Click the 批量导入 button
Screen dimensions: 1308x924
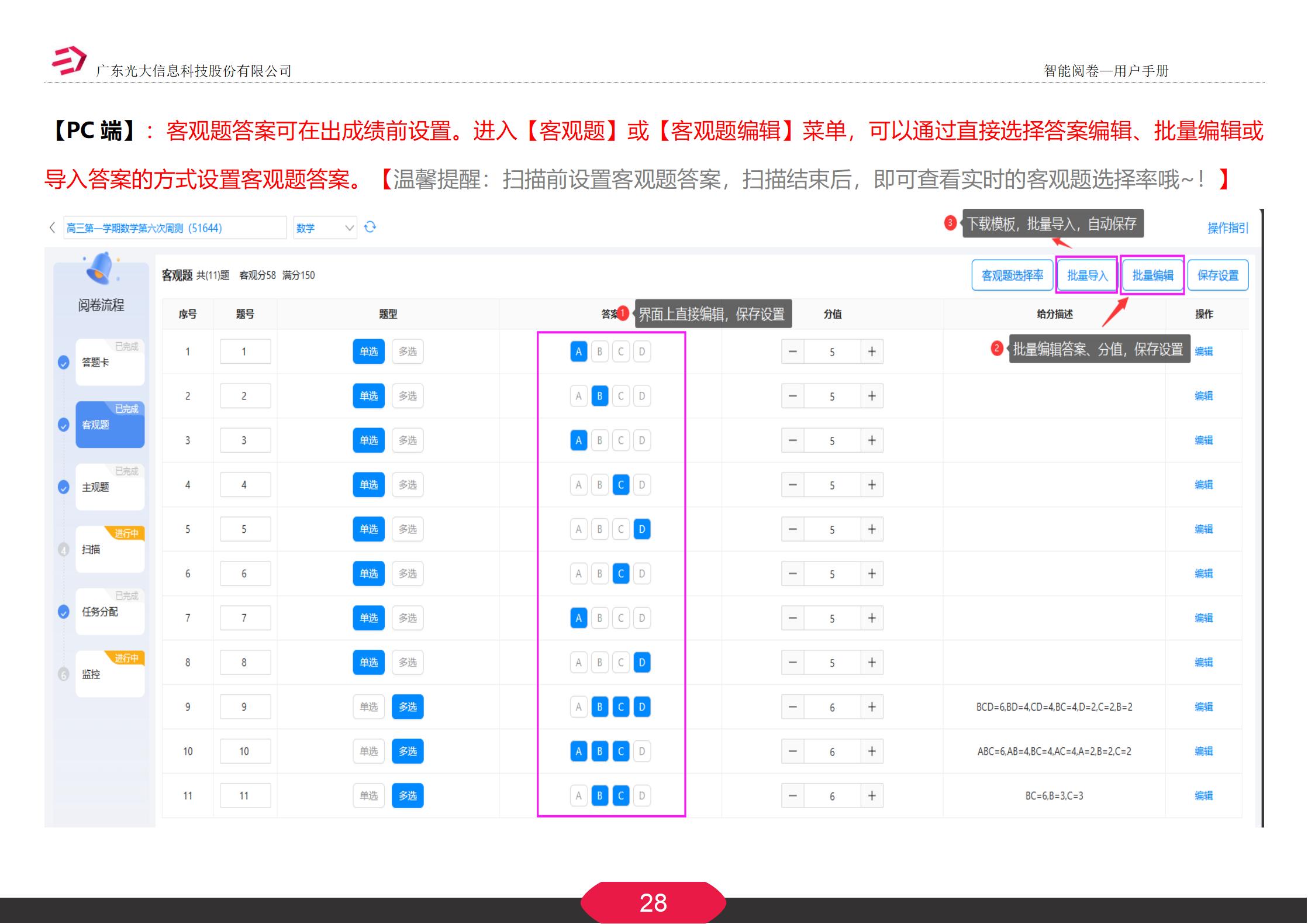coord(1086,274)
